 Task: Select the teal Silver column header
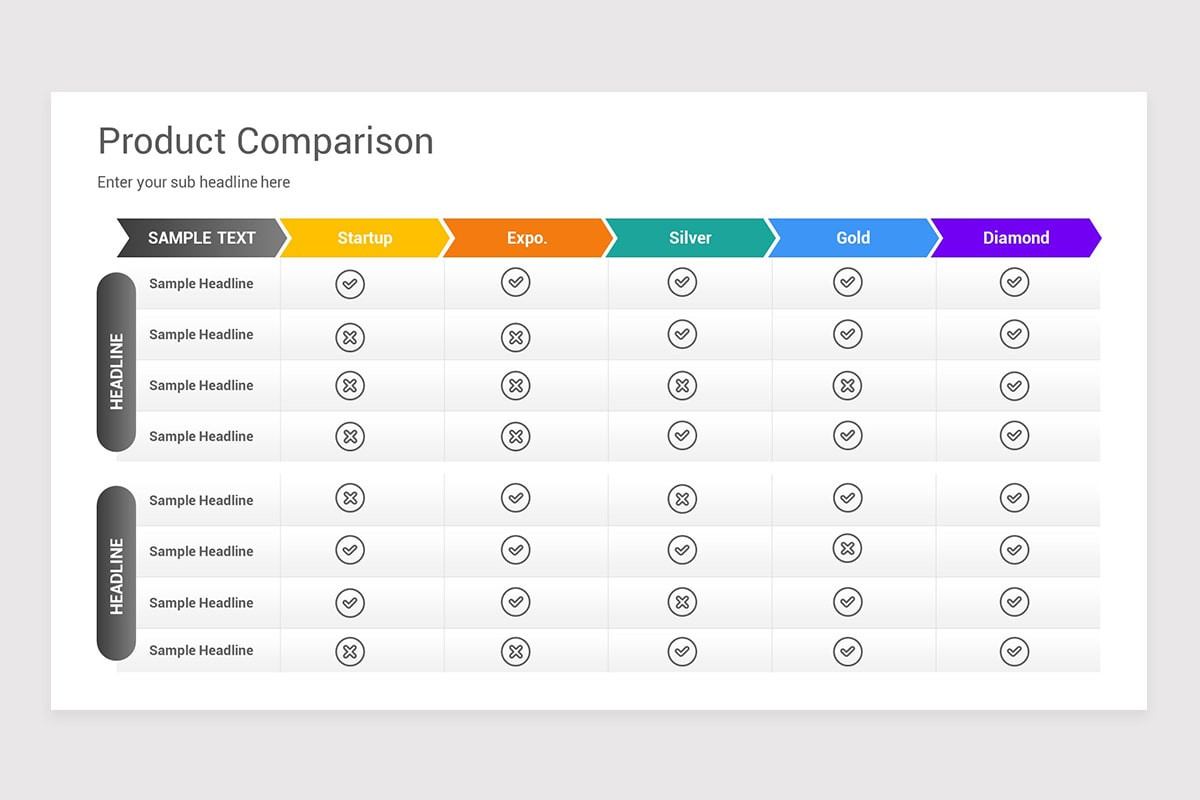[x=690, y=238]
